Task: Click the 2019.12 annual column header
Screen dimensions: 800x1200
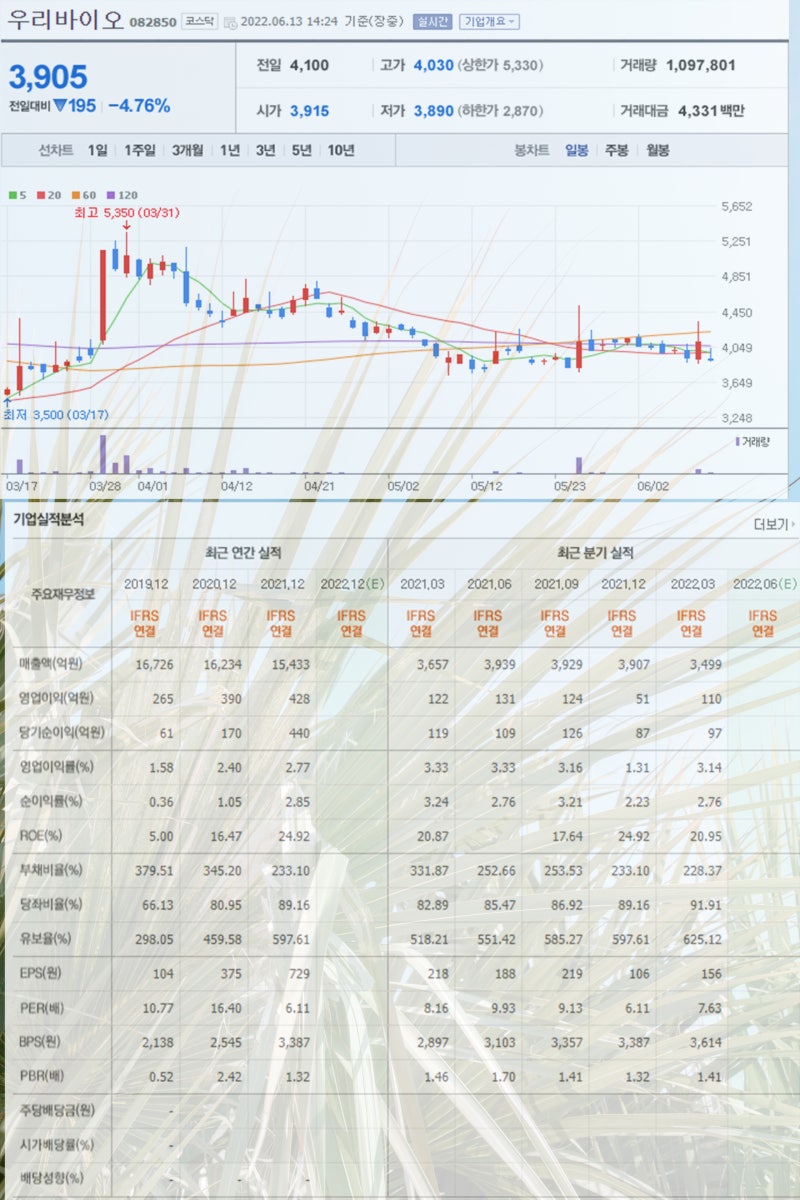Action: click(x=146, y=584)
